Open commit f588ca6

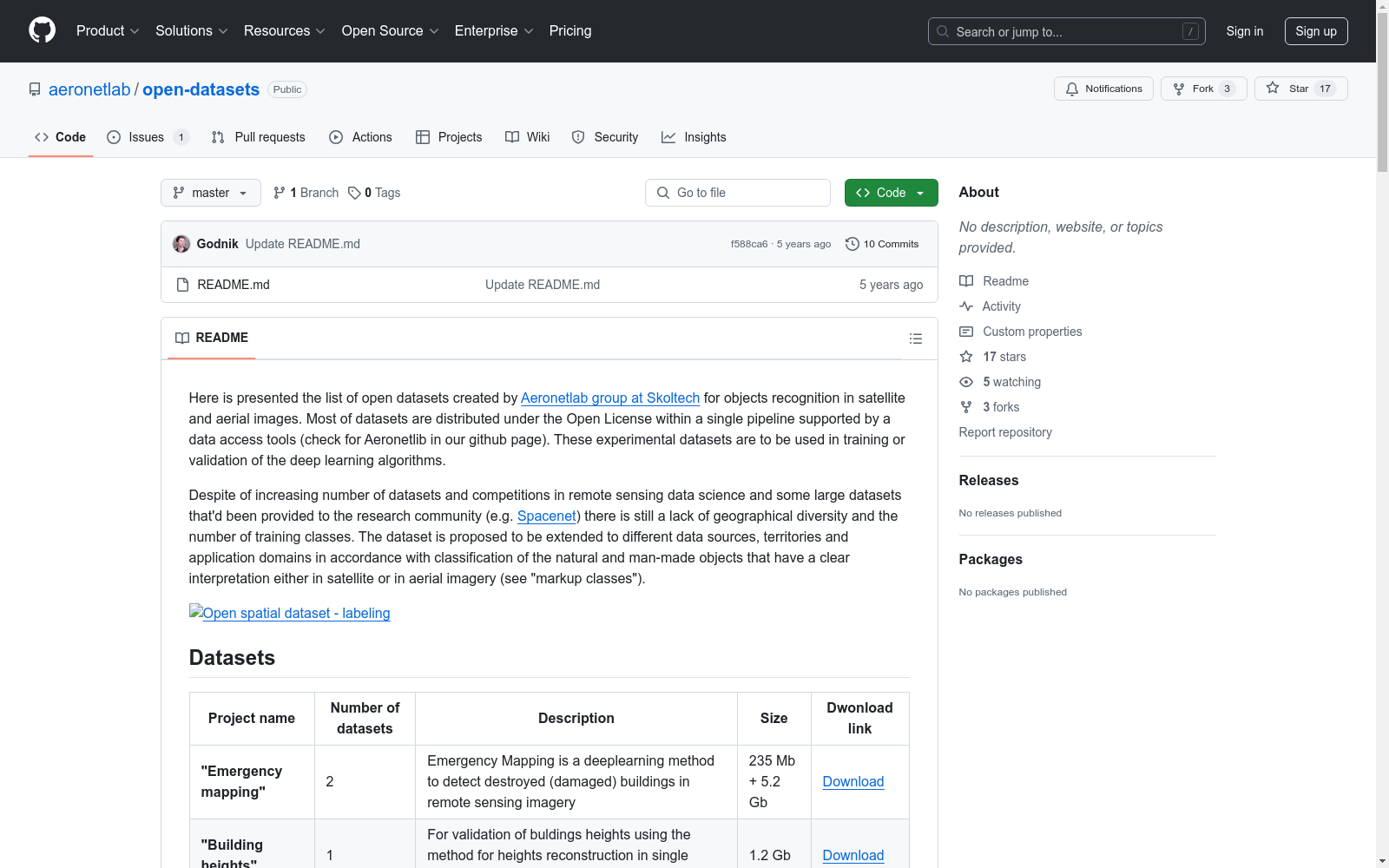click(x=749, y=244)
